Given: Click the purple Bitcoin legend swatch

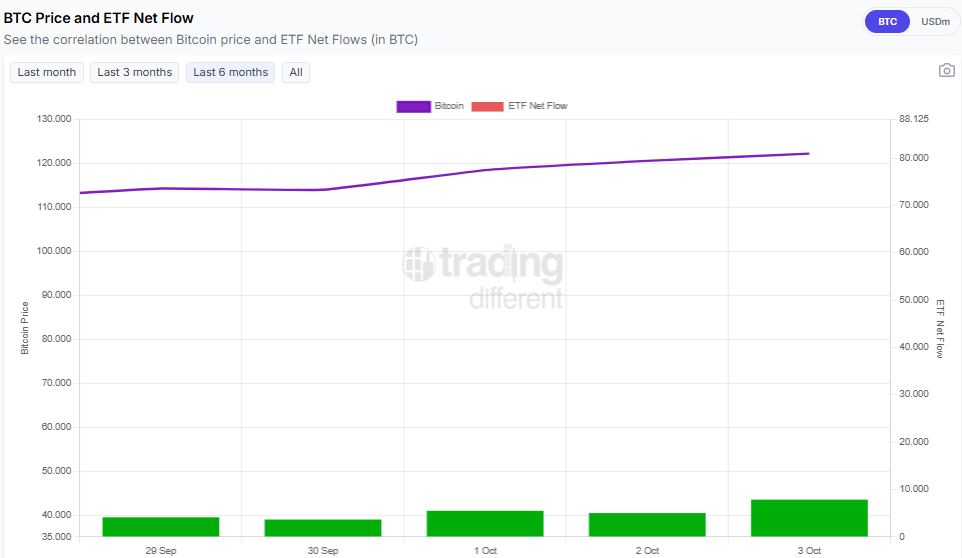Looking at the screenshot, I should pos(413,106).
